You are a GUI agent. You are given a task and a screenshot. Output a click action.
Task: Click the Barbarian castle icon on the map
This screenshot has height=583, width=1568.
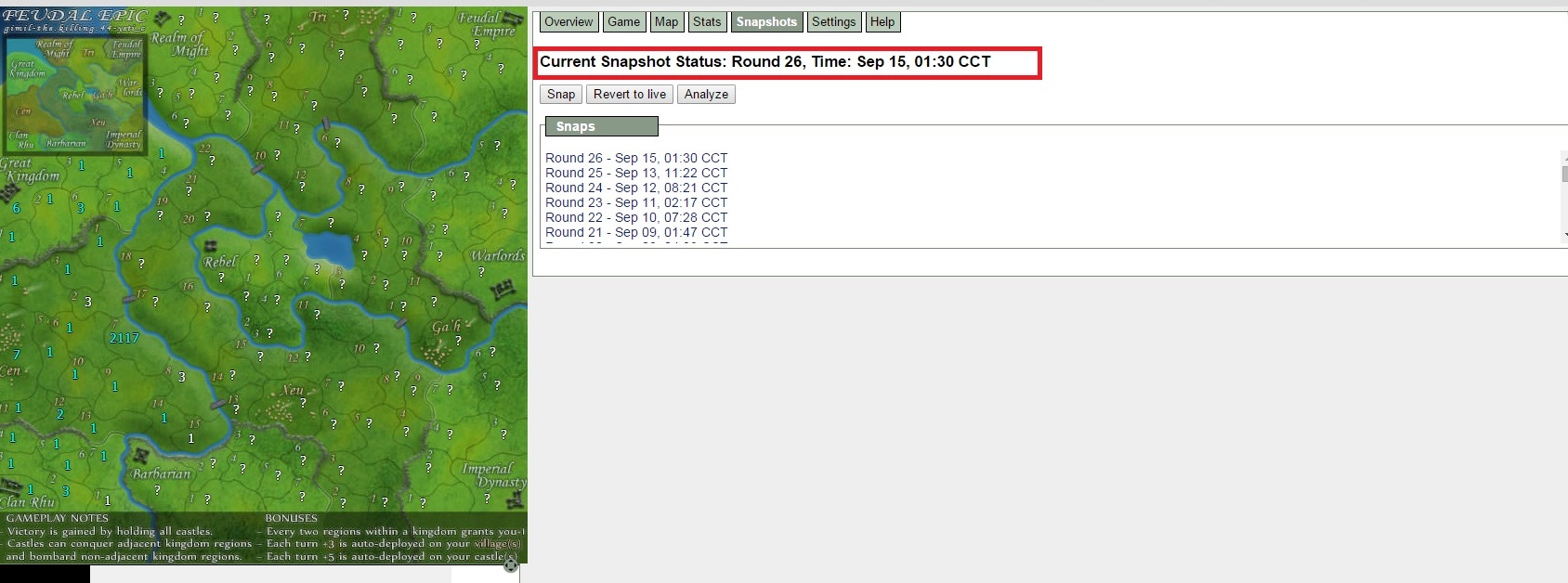pyautogui.click(x=141, y=456)
